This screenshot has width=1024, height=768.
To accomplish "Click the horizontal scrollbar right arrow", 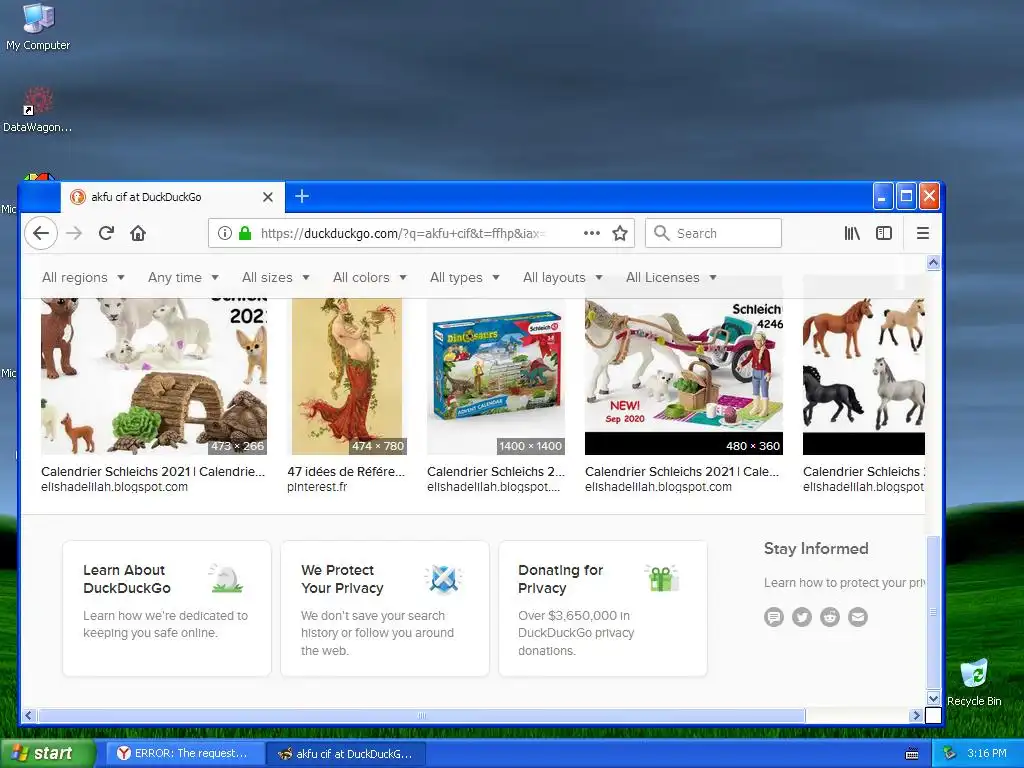I will [916, 716].
